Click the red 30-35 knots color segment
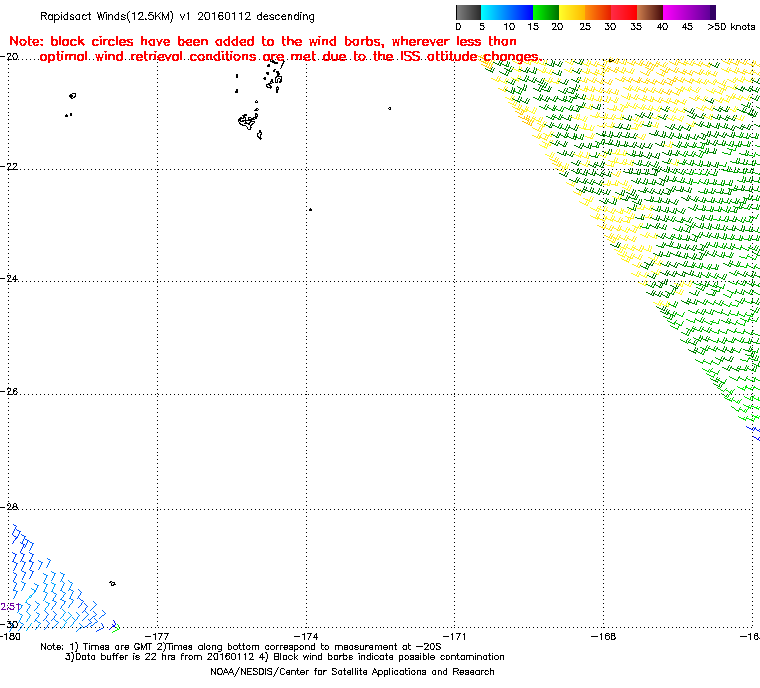This screenshot has width=760, height=688. pos(624,12)
